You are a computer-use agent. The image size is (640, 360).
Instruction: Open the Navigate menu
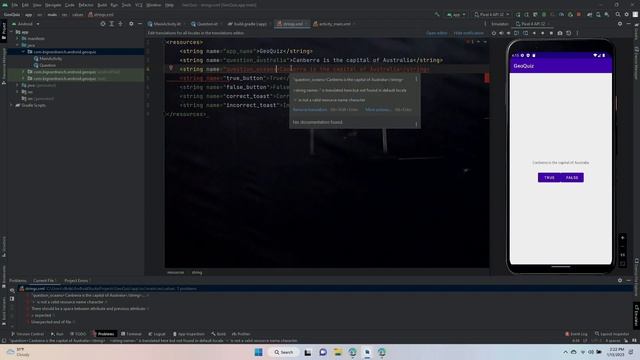coord(53,5)
